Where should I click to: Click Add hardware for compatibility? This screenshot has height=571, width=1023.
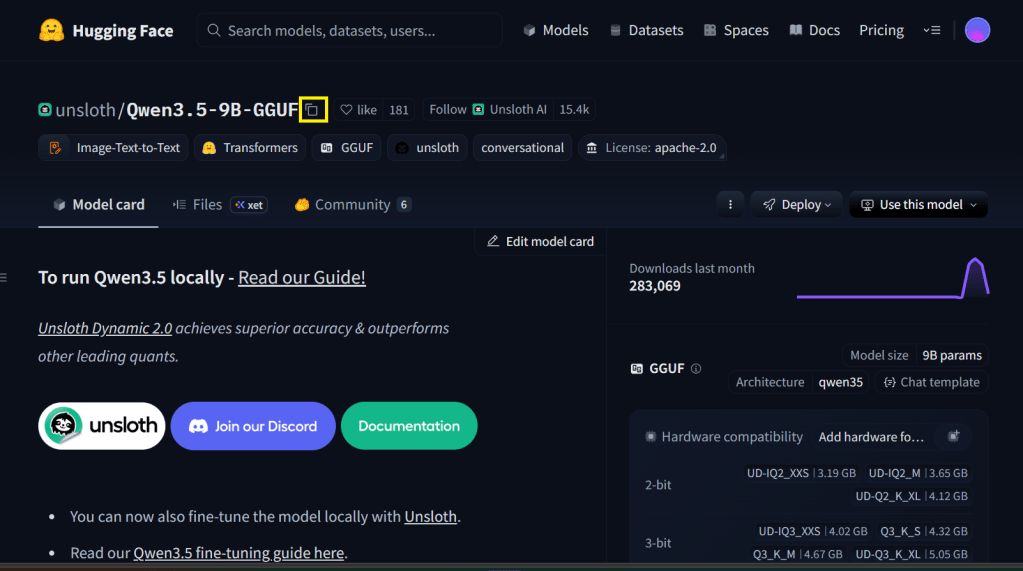(871, 437)
